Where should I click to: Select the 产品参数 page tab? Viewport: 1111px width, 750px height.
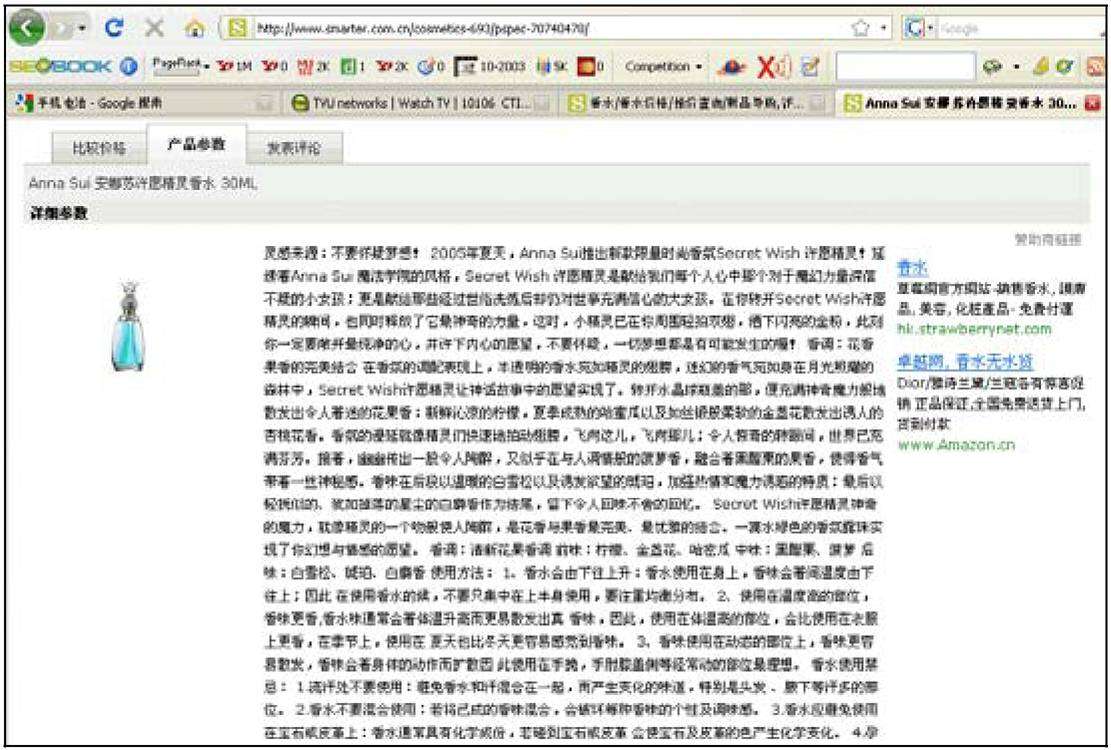(196, 144)
